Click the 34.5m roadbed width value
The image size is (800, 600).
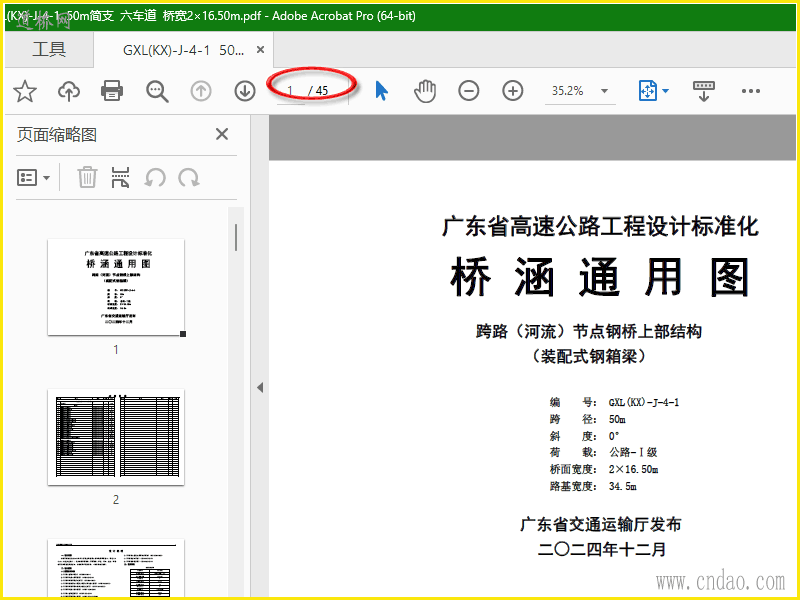(622, 486)
